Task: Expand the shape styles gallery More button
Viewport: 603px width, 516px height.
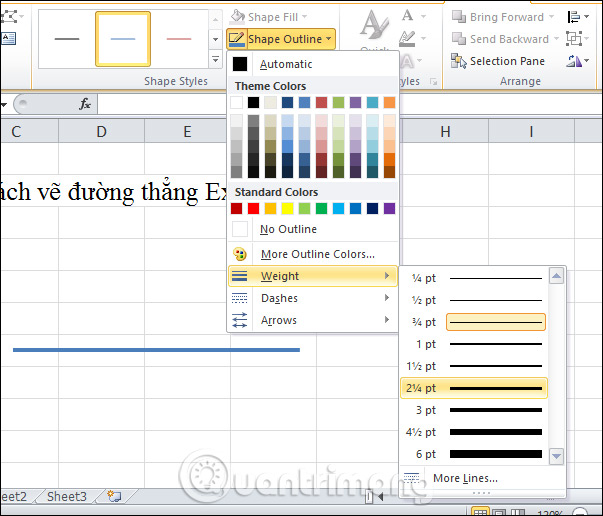Action: 215,60
